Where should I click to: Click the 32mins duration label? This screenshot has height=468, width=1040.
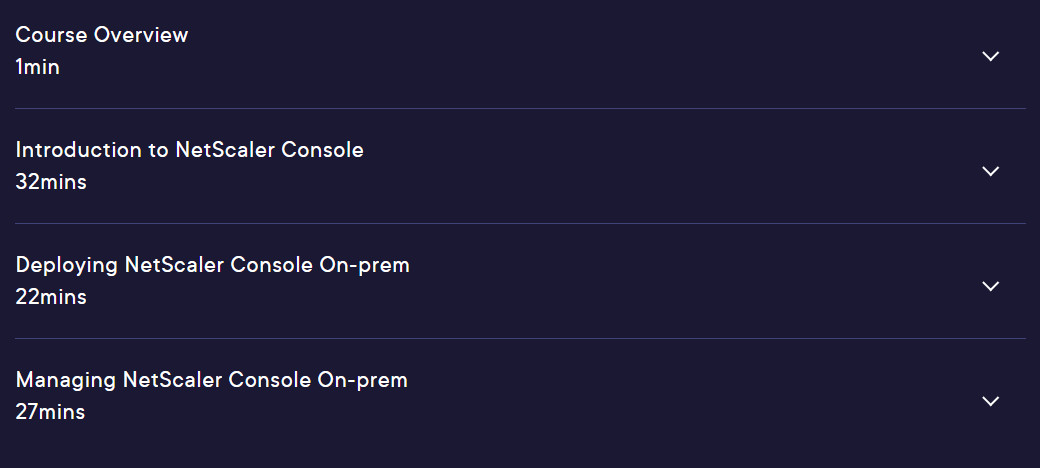point(51,182)
